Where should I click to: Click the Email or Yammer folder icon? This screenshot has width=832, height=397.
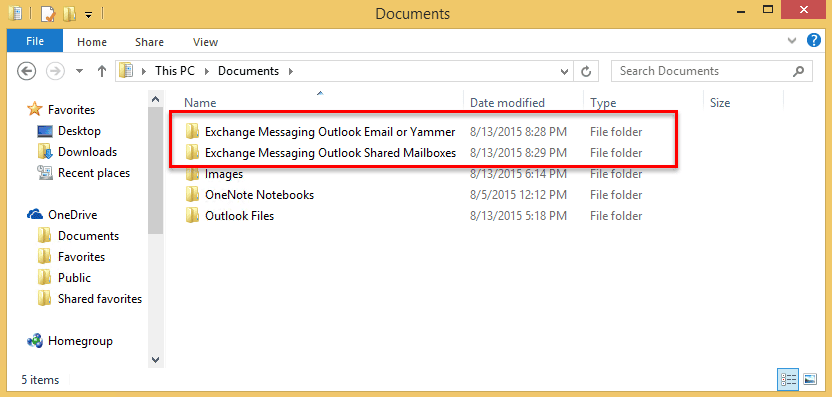192,132
